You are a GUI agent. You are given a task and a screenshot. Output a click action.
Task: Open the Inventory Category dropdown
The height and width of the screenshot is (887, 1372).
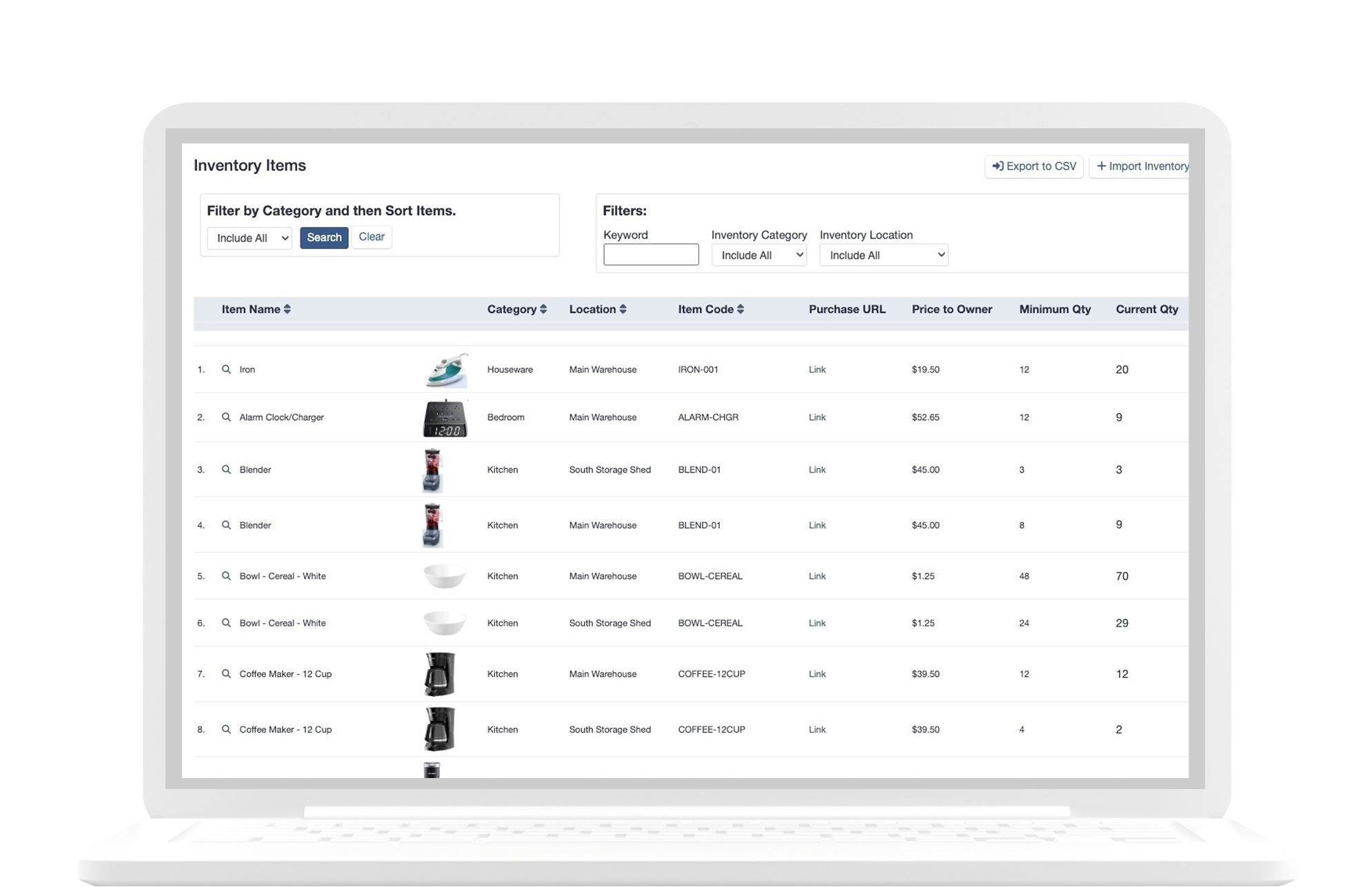click(758, 255)
